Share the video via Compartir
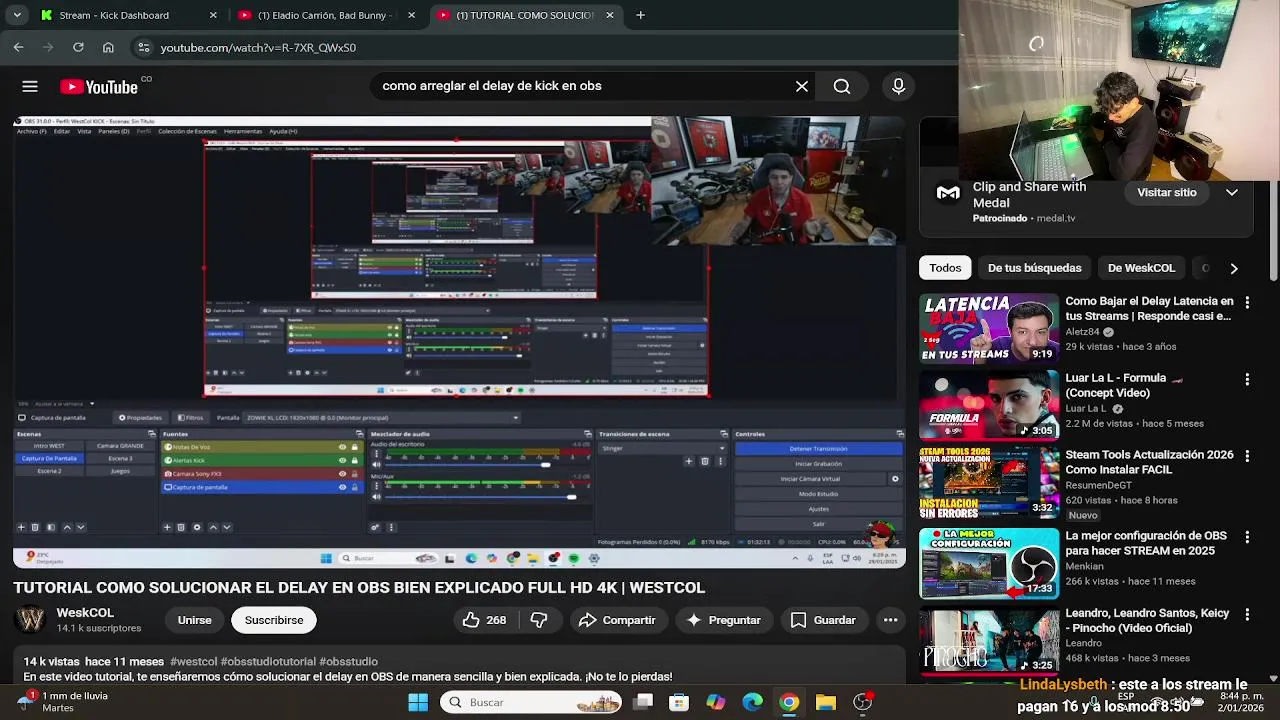Screen dimensions: 1280x720 [617, 620]
